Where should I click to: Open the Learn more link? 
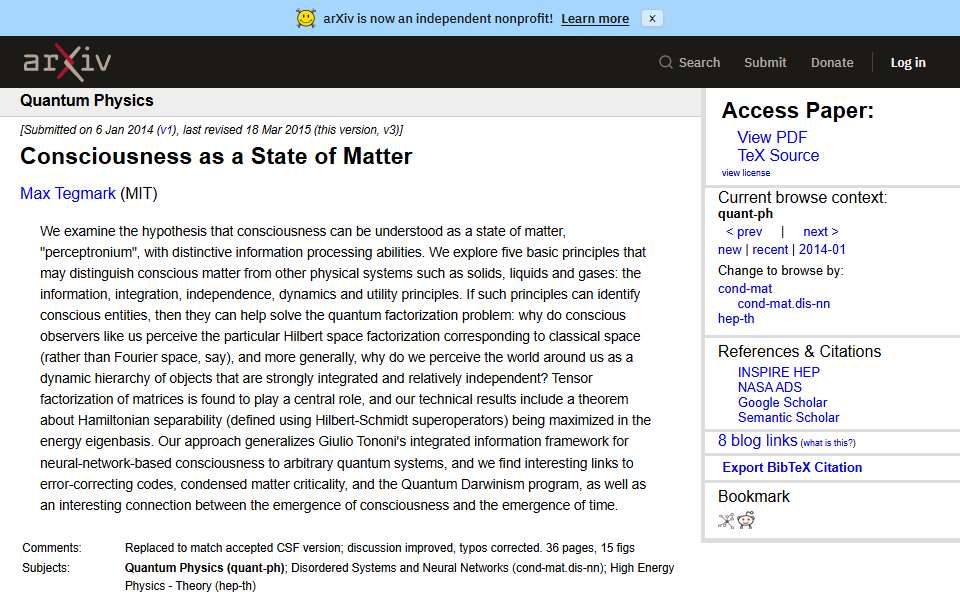[x=594, y=18]
